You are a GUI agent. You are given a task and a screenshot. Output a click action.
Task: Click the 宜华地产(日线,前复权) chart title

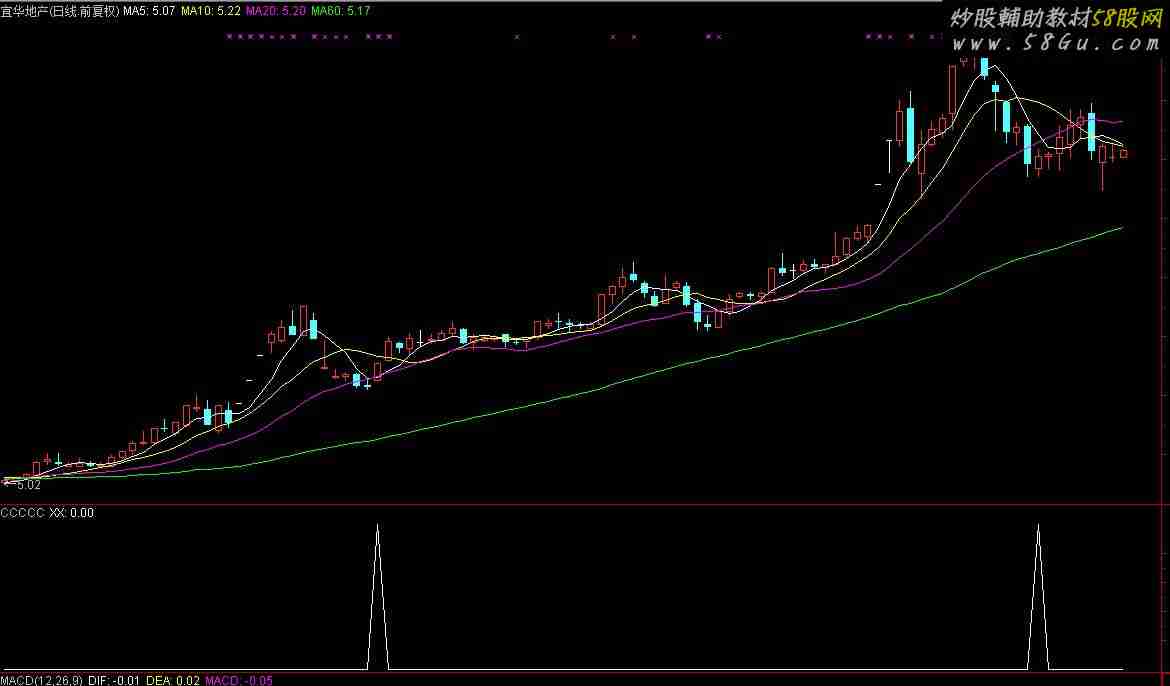(x=60, y=11)
